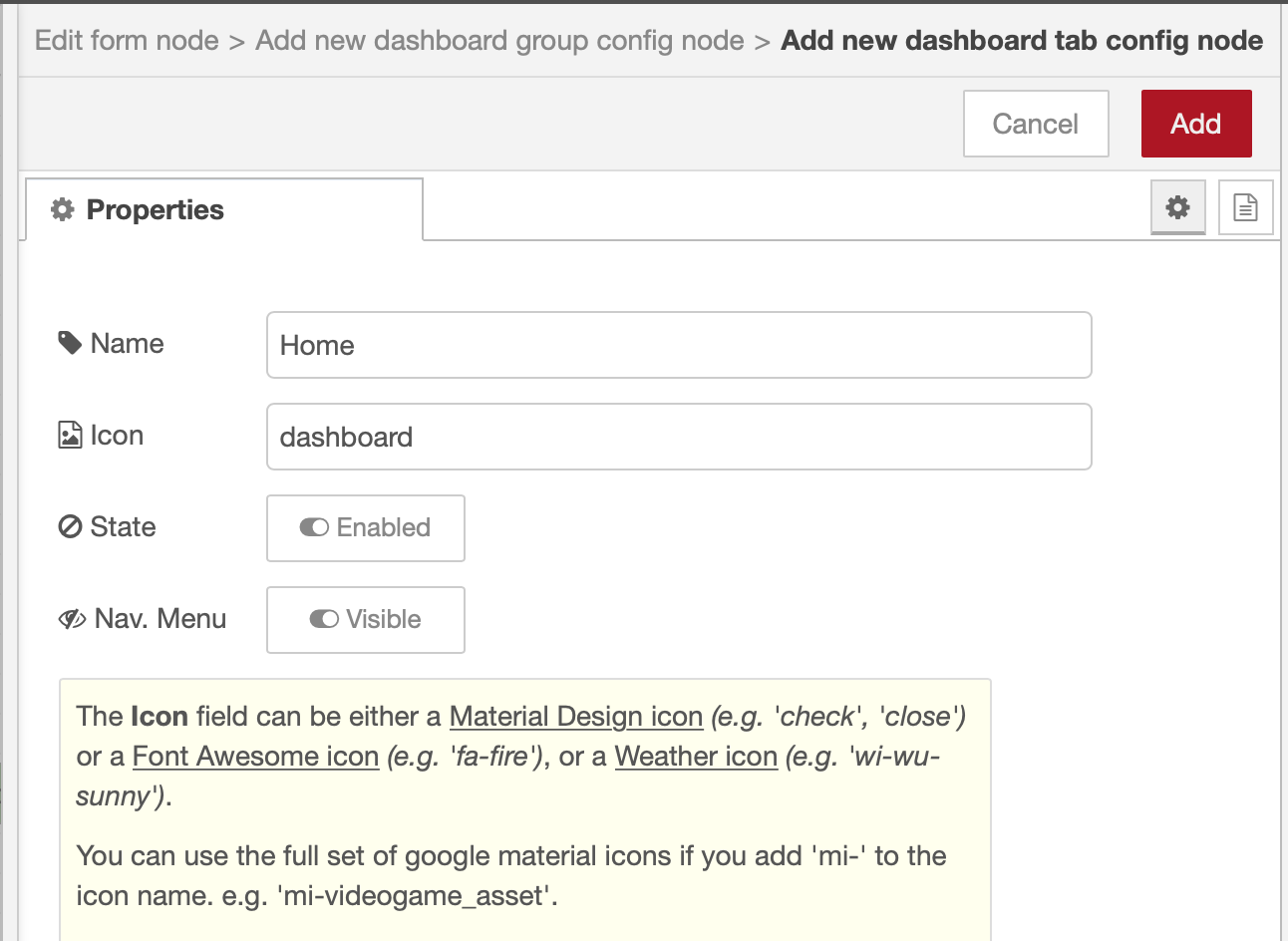This screenshot has height=941, width=1288.
Task: Open the Weather icon link
Action: pos(696,757)
